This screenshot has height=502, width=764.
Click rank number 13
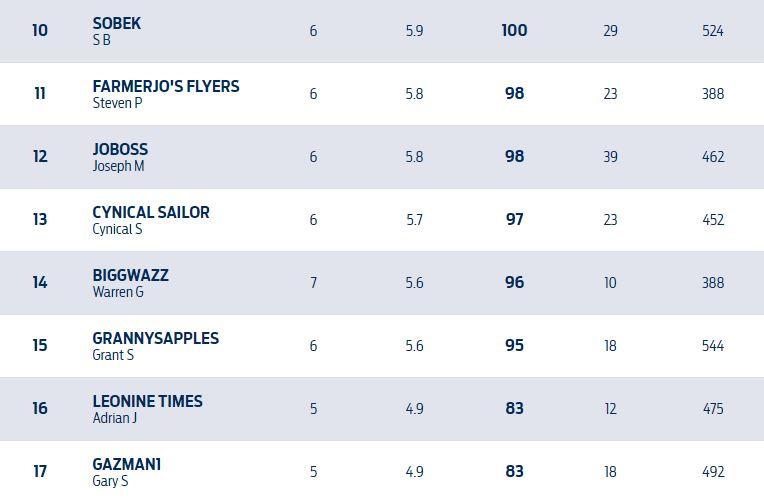(x=40, y=220)
